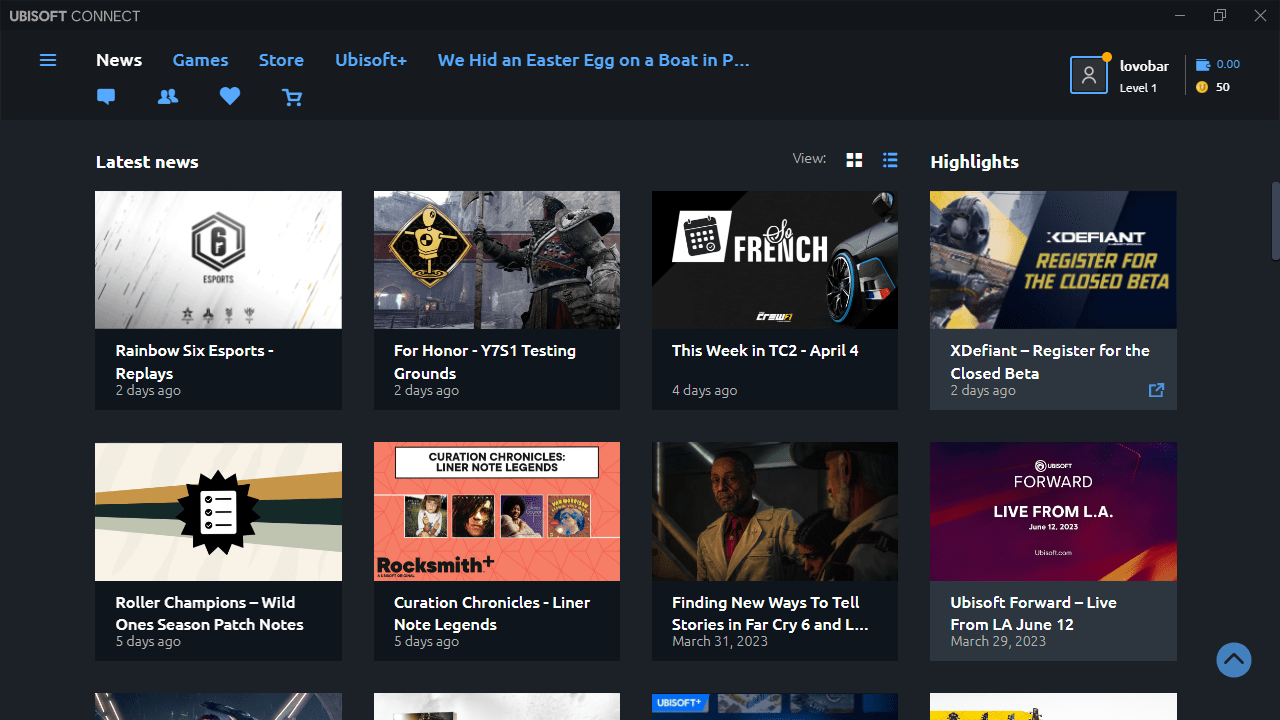This screenshot has height=720, width=1280.
Task: Click the scroll-to-top arrow button
Action: click(x=1234, y=660)
